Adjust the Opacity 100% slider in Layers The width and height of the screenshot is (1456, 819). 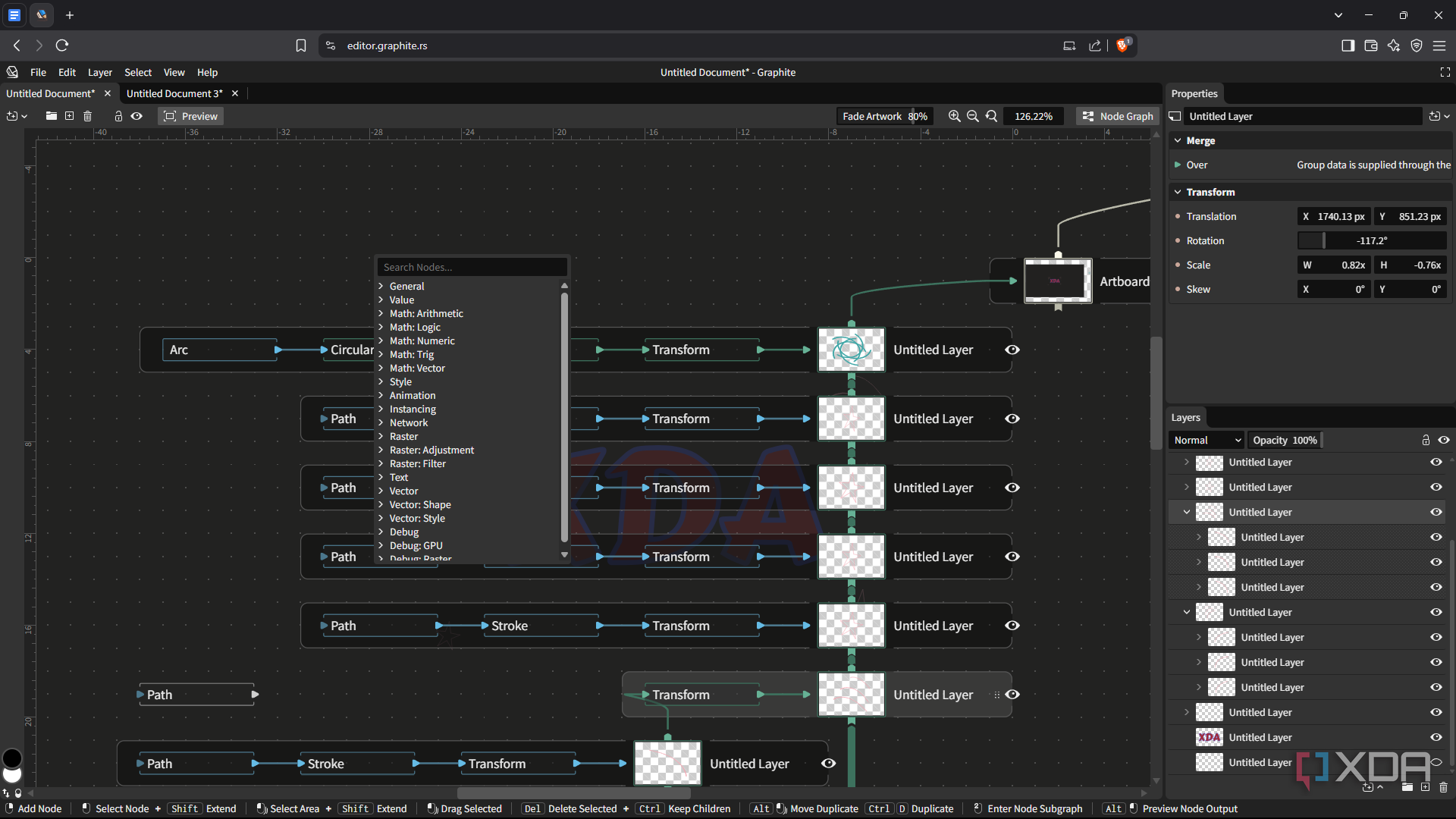tap(1285, 440)
